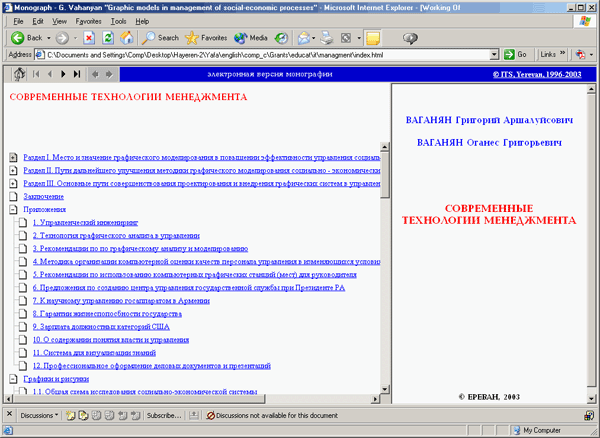Expand the Раздел I tree node
The width and height of the screenshot is (600, 438).
click(13, 157)
